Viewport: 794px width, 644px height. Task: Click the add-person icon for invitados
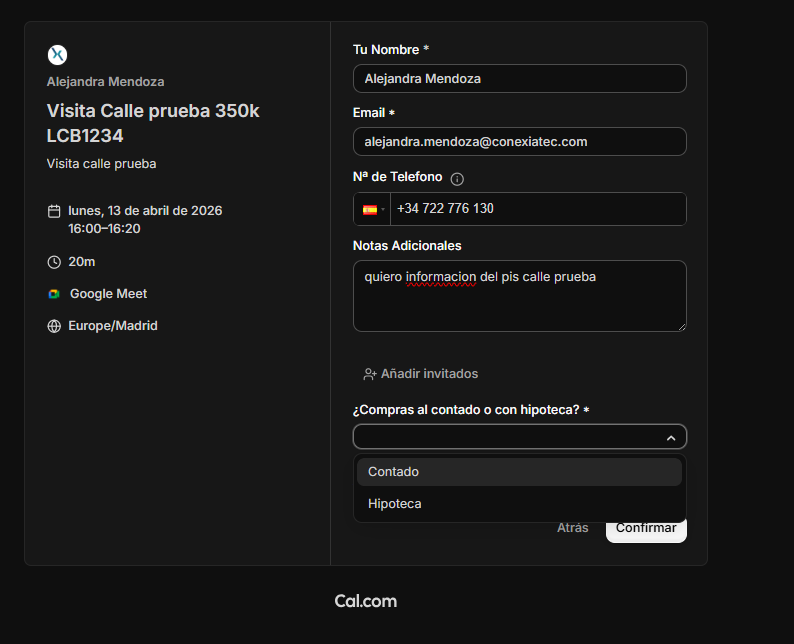pos(369,374)
